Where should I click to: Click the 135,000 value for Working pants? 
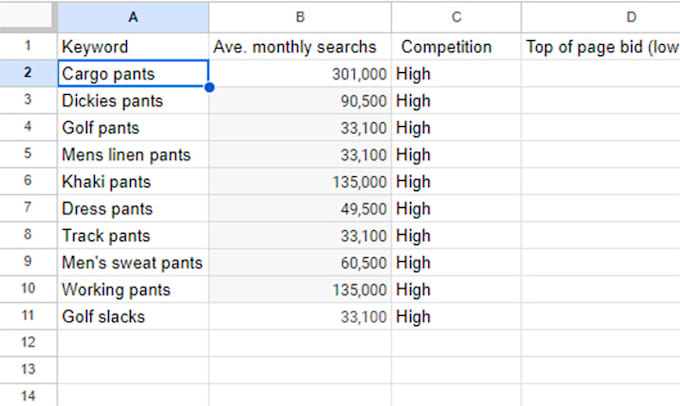(300, 289)
